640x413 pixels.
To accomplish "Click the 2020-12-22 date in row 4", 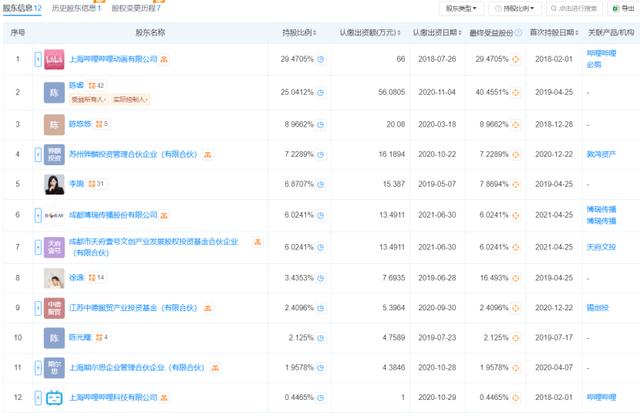I will pos(554,154).
